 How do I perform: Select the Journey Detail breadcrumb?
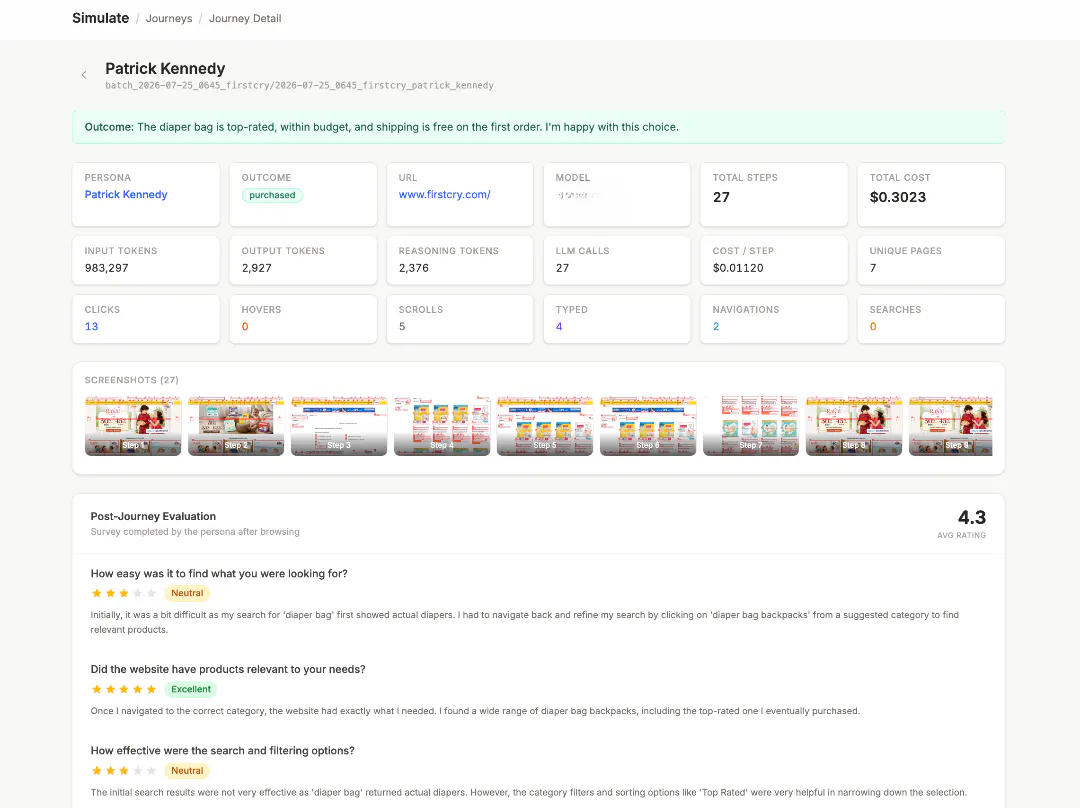[x=245, y=19]
